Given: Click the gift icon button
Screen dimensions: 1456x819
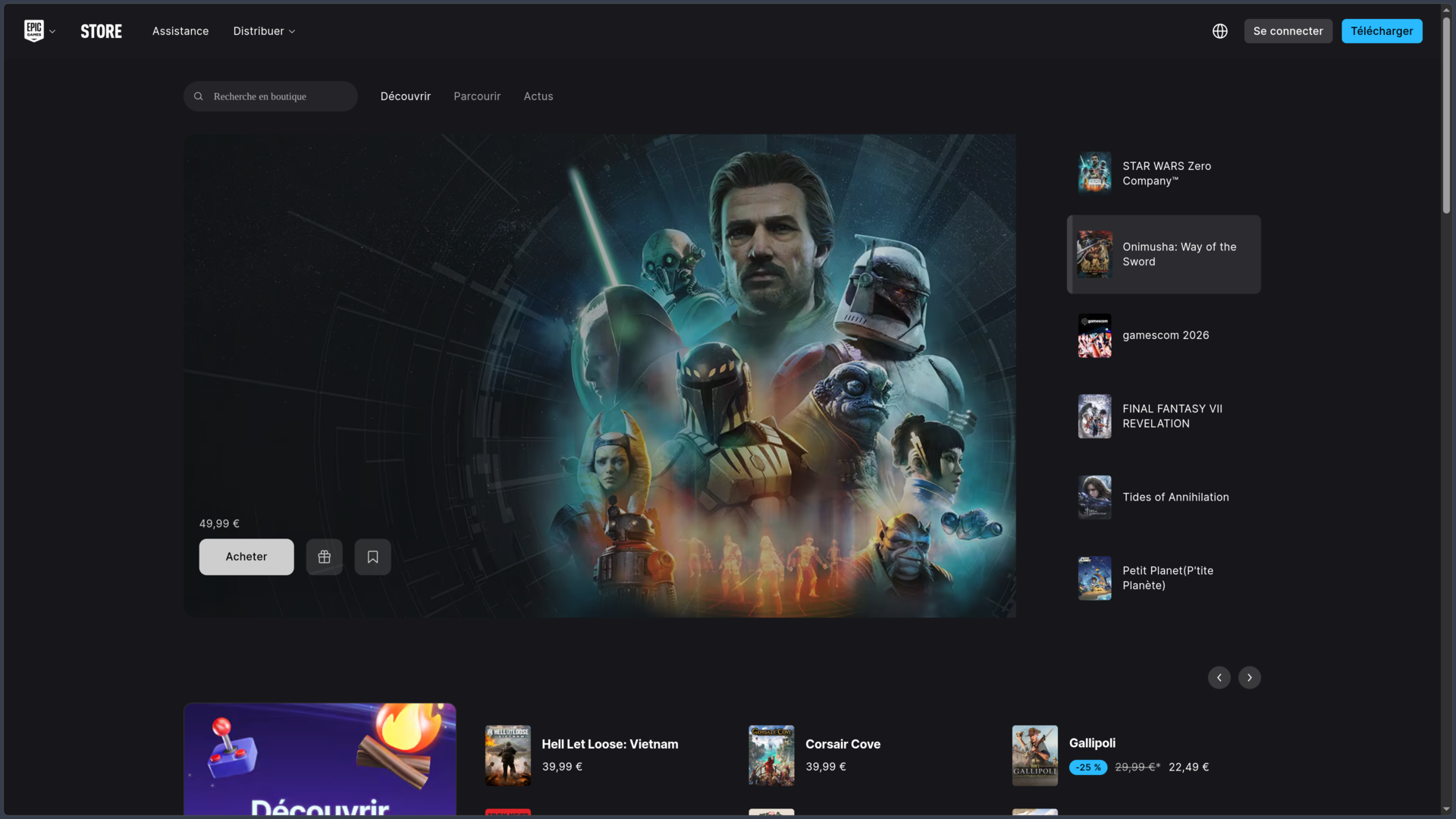Looking at the screenshot, I should [325, 557].
